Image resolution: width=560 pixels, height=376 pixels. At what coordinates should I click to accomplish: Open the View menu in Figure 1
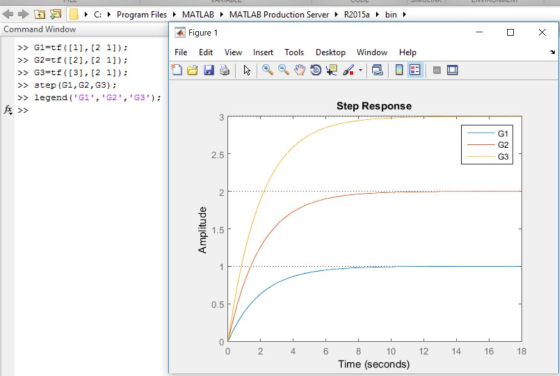click(233, 52)
